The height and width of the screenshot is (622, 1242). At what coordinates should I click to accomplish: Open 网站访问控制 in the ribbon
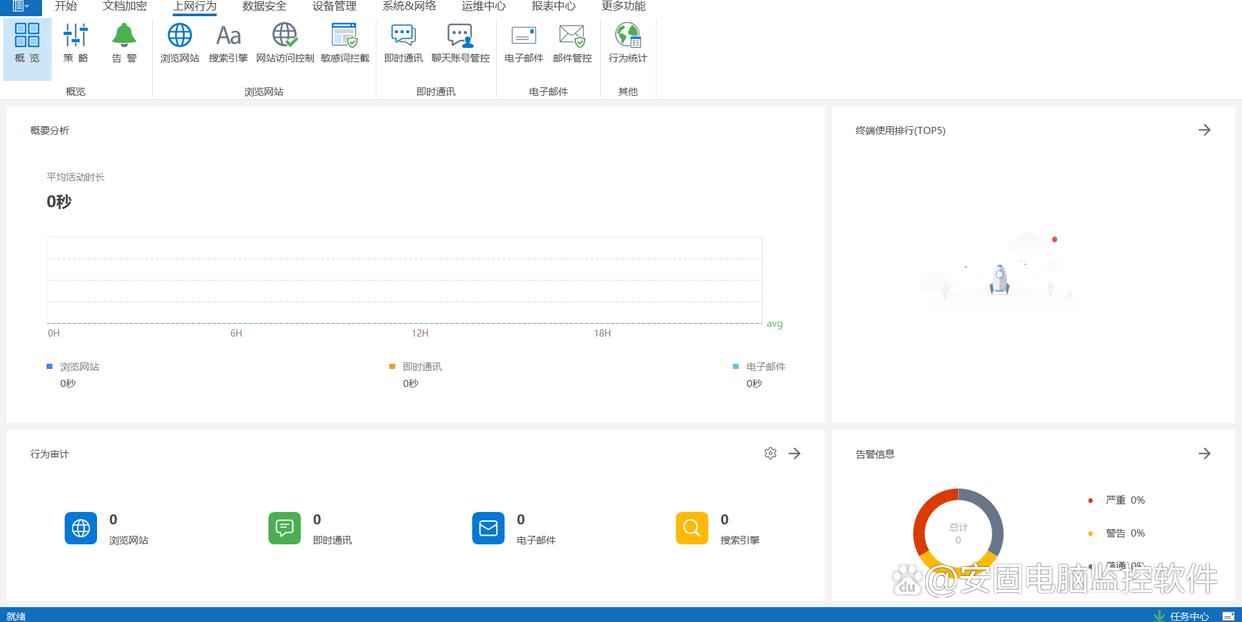[x=285, y=44]
